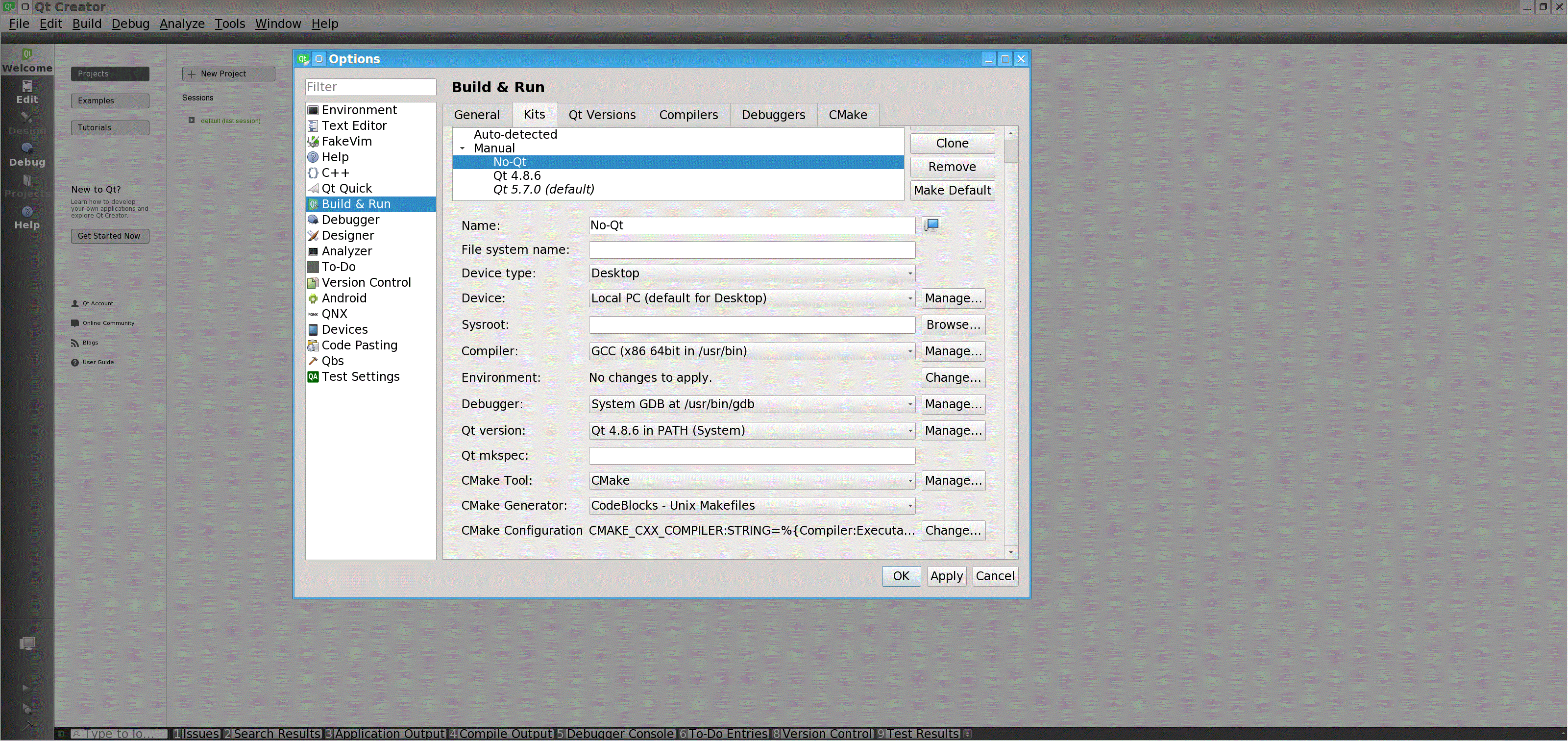The height and width of the screenshot is (741, 1568).
Task: Click Change next to CMake Configuration
Action: click(x=953, y=531)
